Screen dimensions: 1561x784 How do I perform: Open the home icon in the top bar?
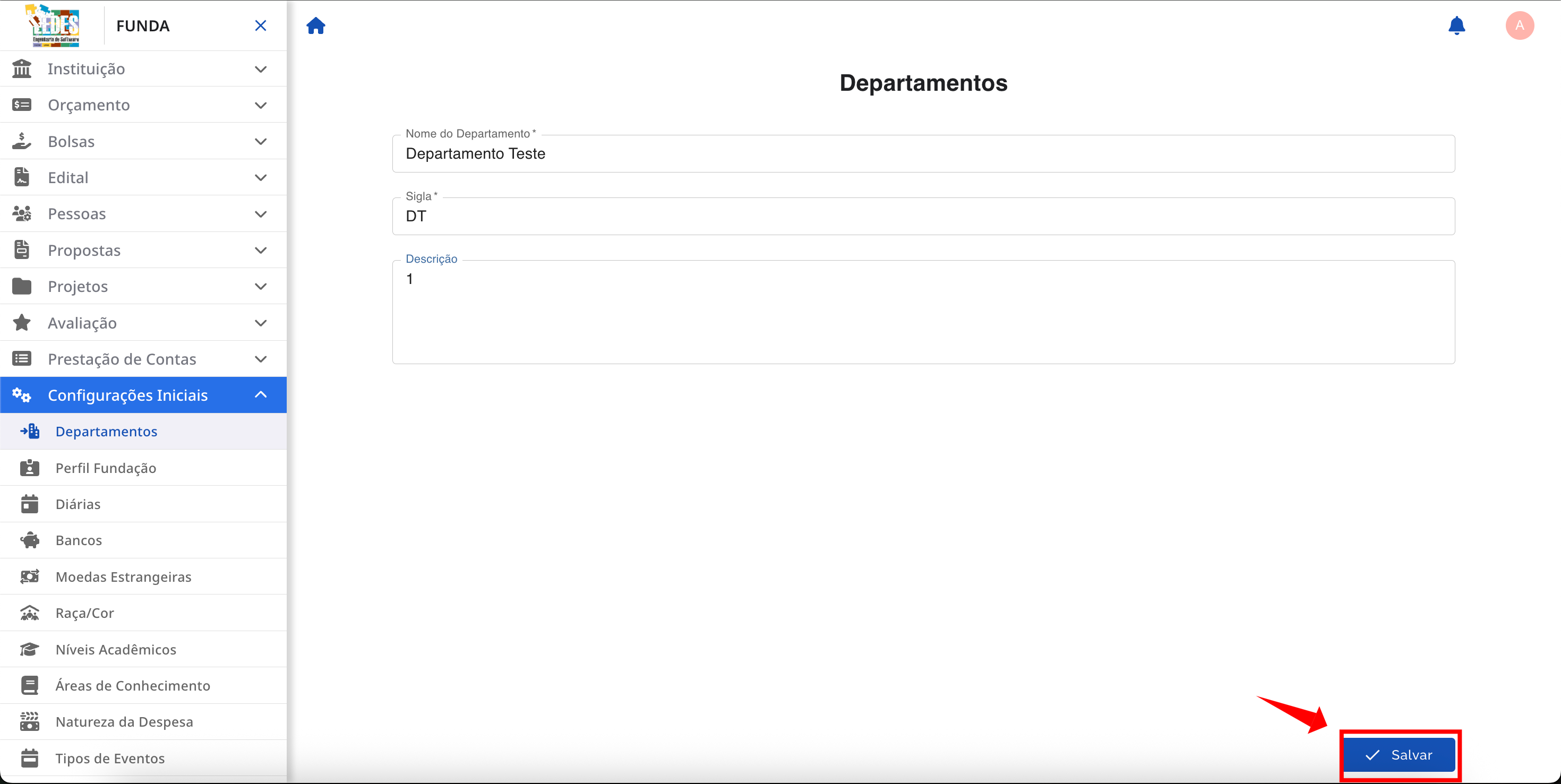(316, 25)
